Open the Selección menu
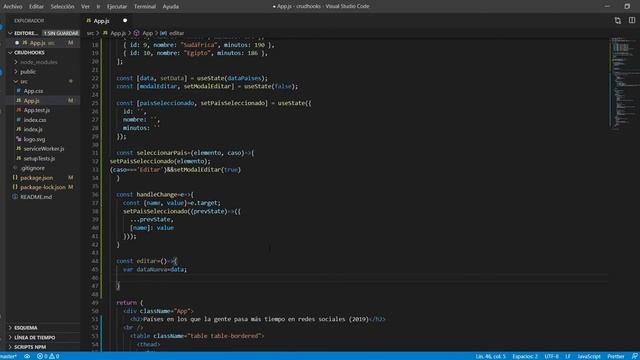The width and height of the screenshot is (640, 360). point(62,7)
